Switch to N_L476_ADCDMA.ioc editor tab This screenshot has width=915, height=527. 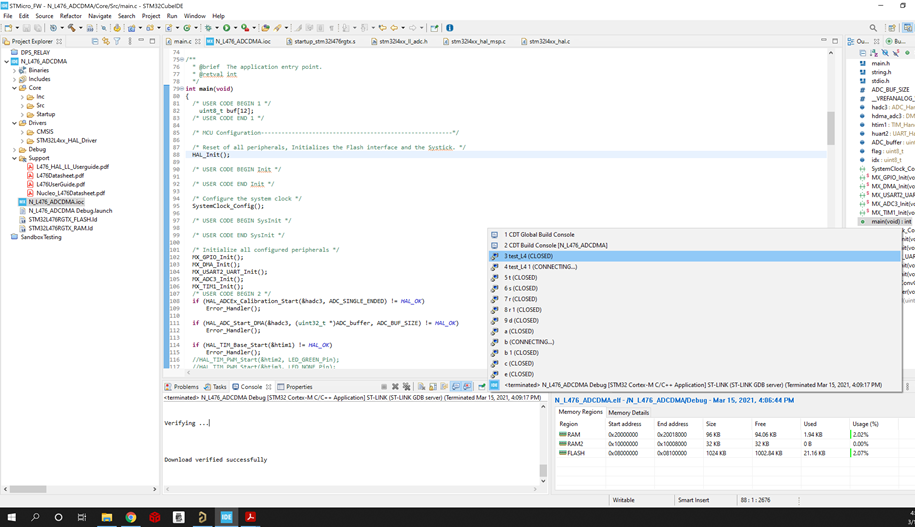pyautogui.click(x=238, y=41)
